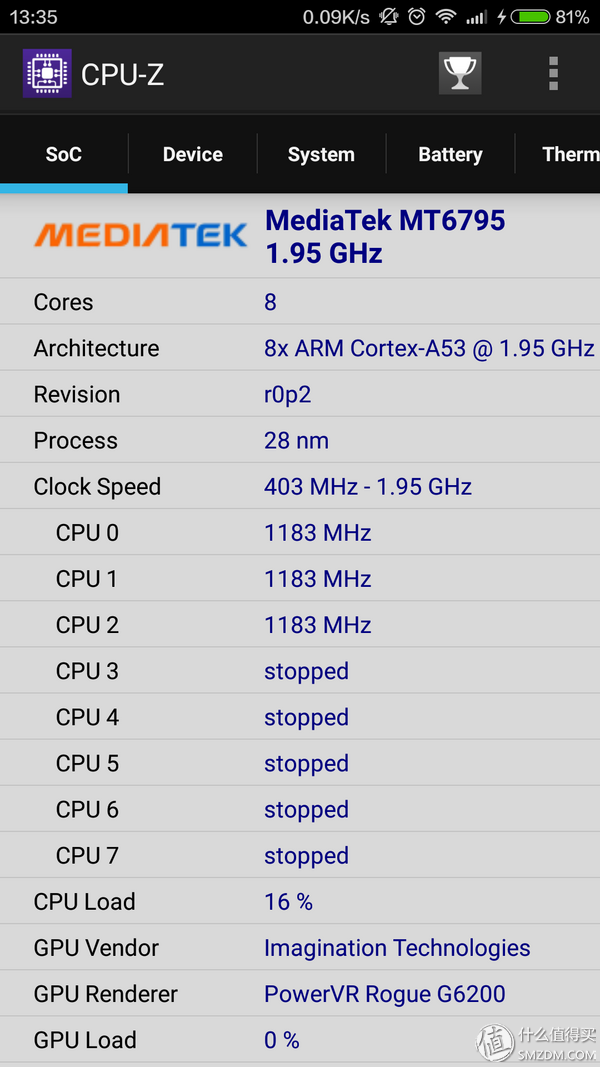The width and height of the screenshot is (600, 1067).
Task: Open the System tab
Action: [321, 154]
